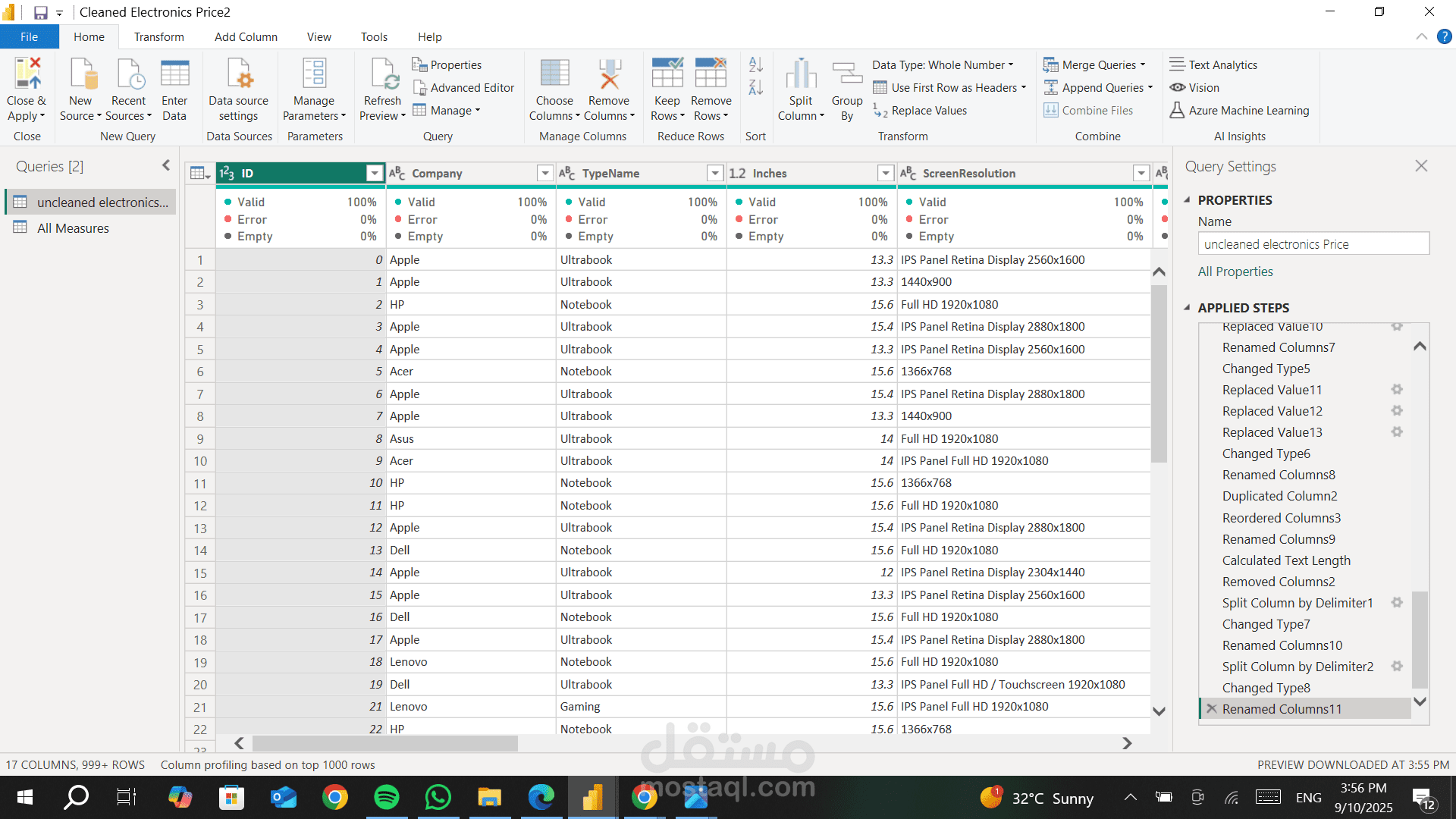Image resolution: width=1456 pixels, height=819 pixels.
Task: Click the horizontal scrollbar thumb
Action: click(385, 743)
